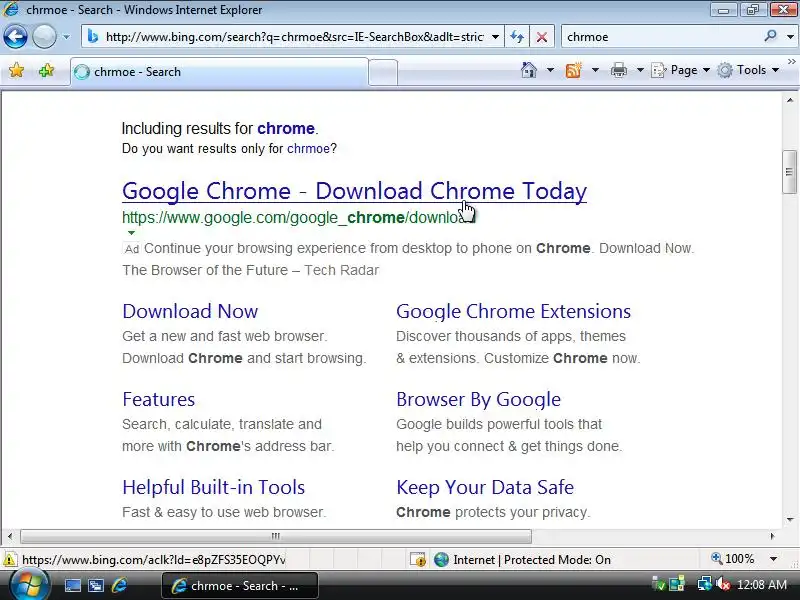Expand the zoom level dropdown arrow
This screenshot has height=600, width=800.
point(773,559)
